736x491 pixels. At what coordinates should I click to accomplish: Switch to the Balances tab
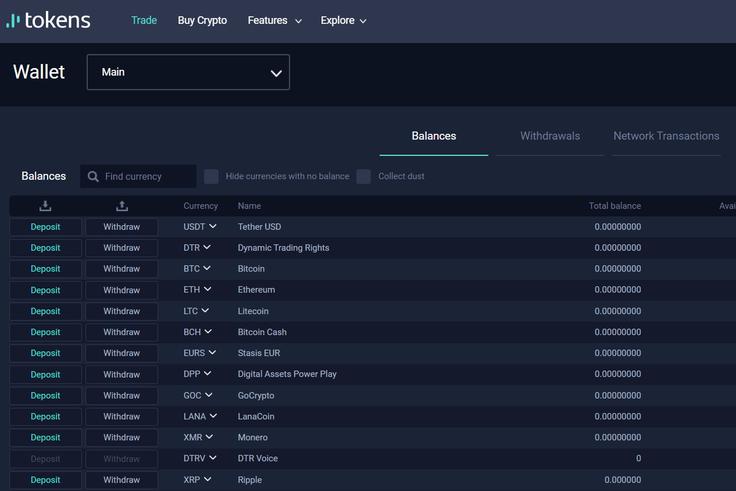pyautogui.click(x=434, y=136)
